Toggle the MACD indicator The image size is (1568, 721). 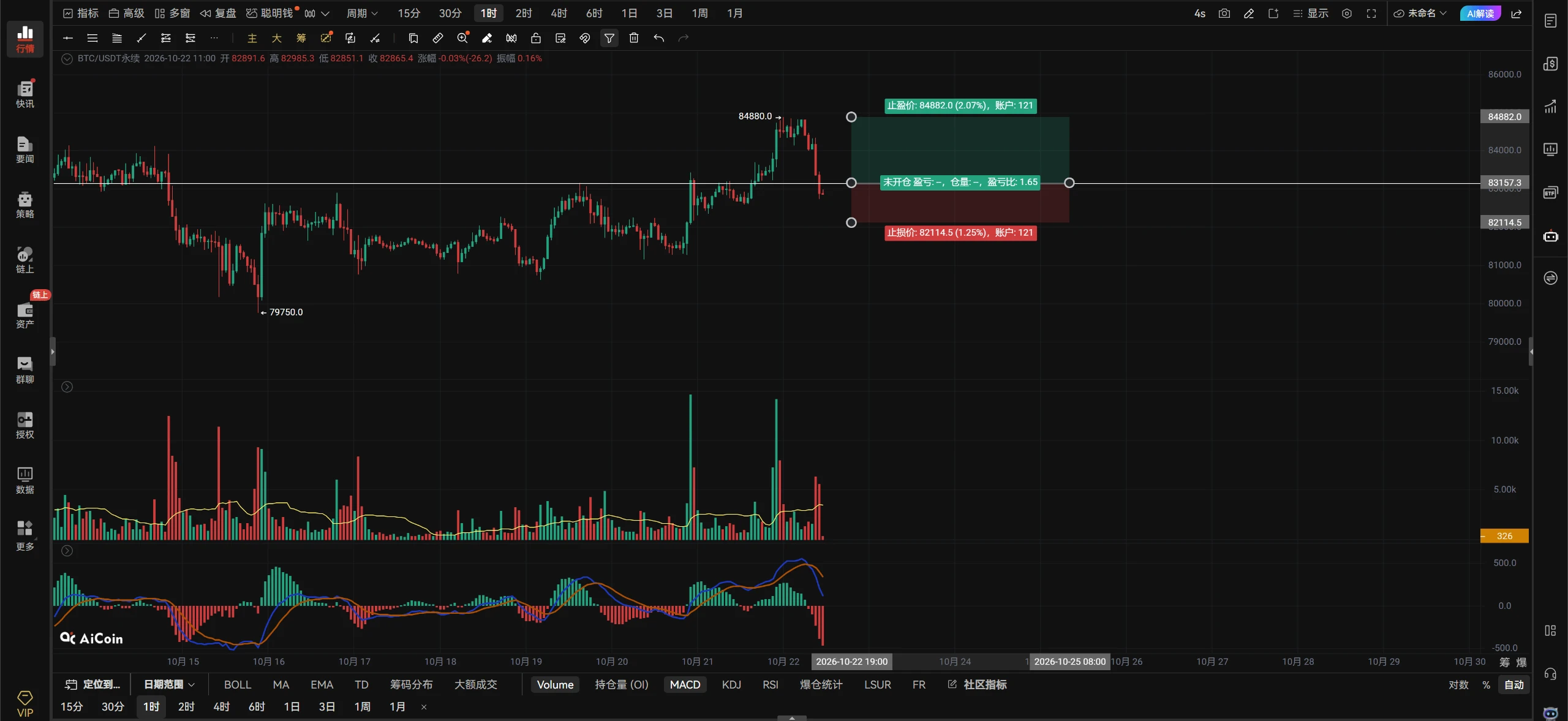685,684
